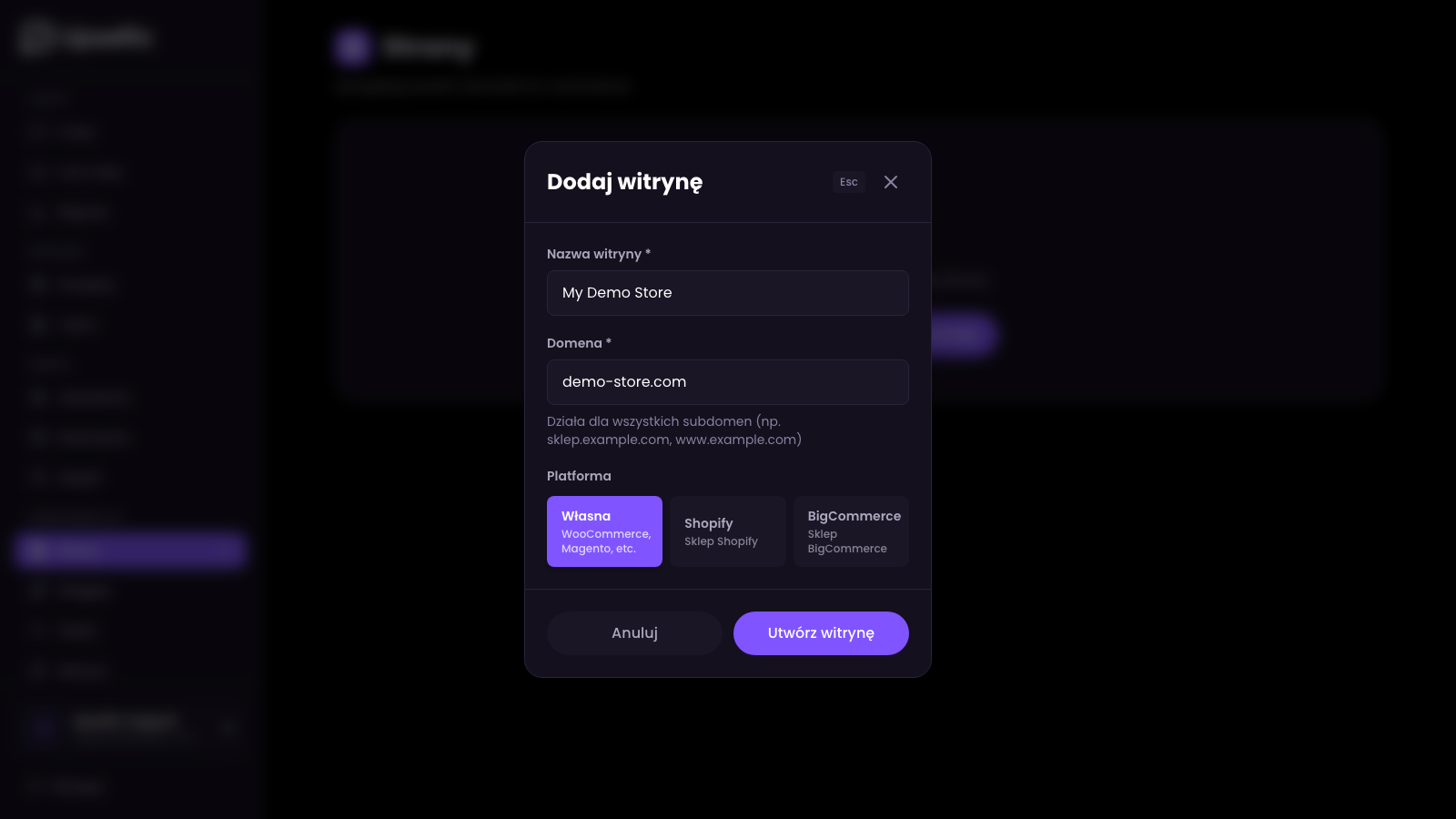The width and height of the screenshot is (1456, 819).
Task: Choose Shopify as the platform
Action: tap(727, 531)
